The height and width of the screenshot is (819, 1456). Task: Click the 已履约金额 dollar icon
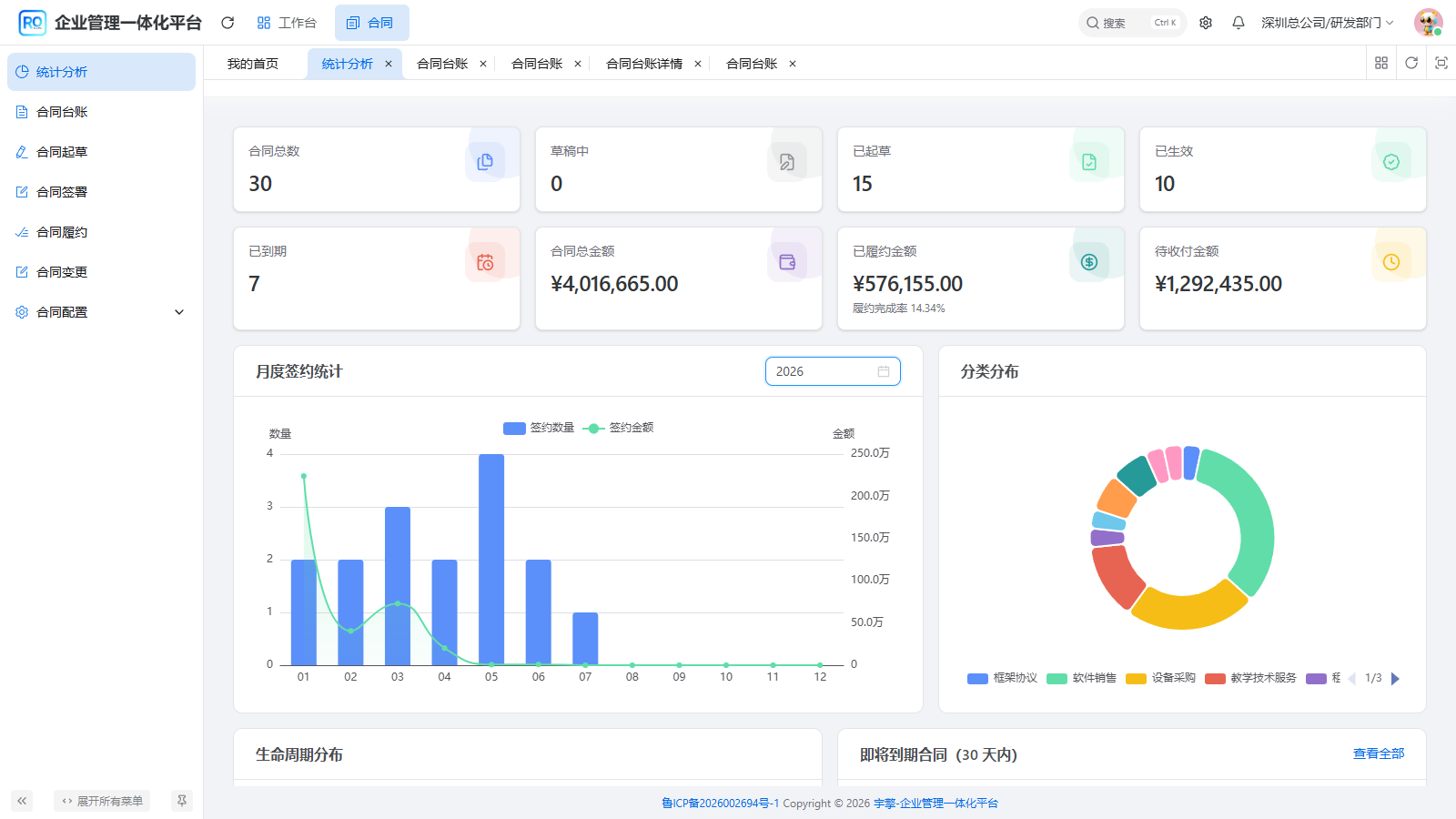[x=1089, y=262]
